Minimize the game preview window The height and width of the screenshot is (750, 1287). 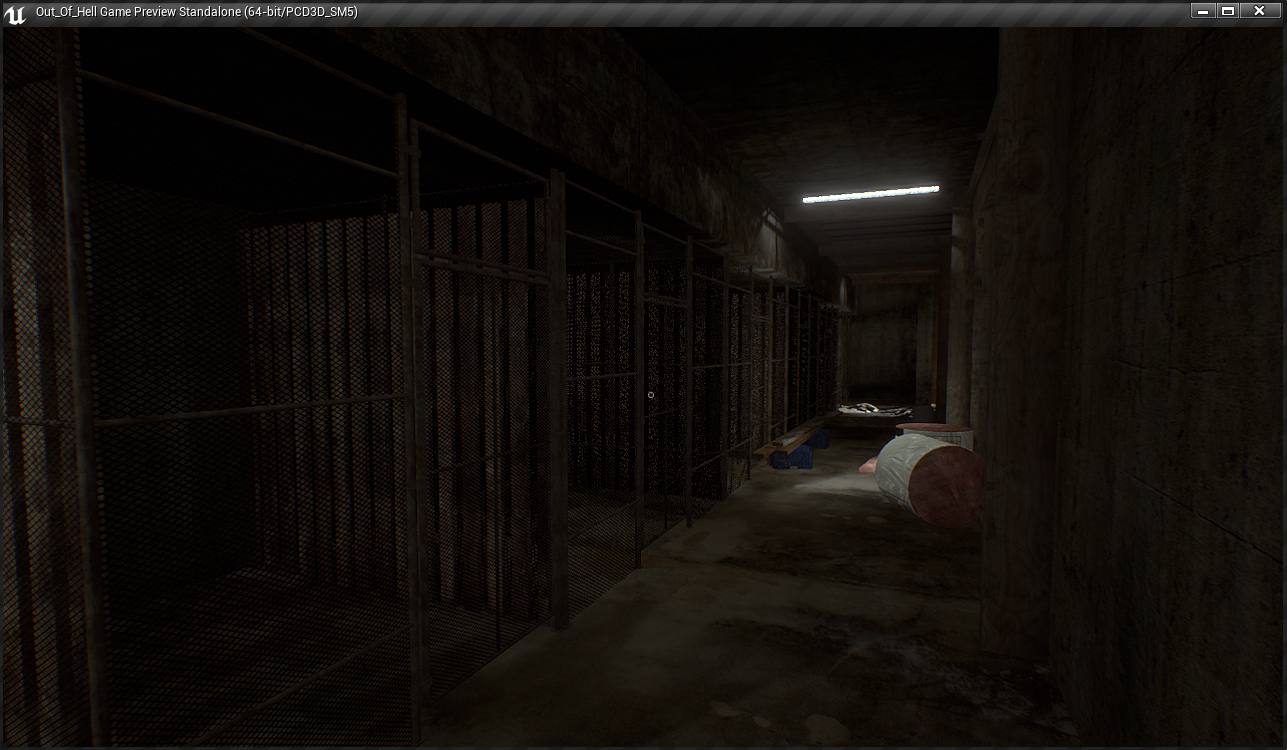pos(1203,11)
